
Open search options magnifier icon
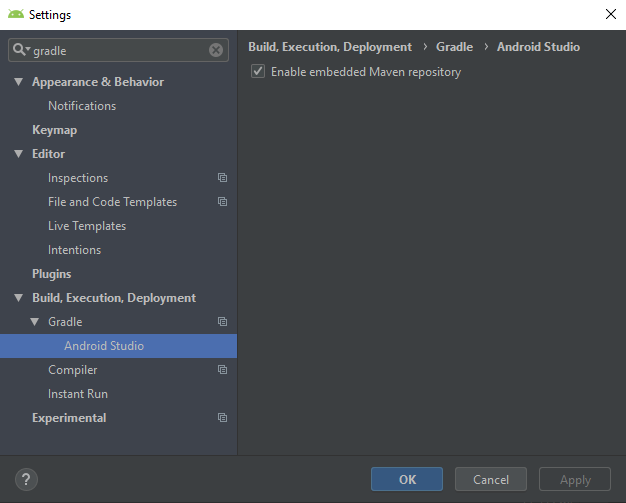coord(21,50)
